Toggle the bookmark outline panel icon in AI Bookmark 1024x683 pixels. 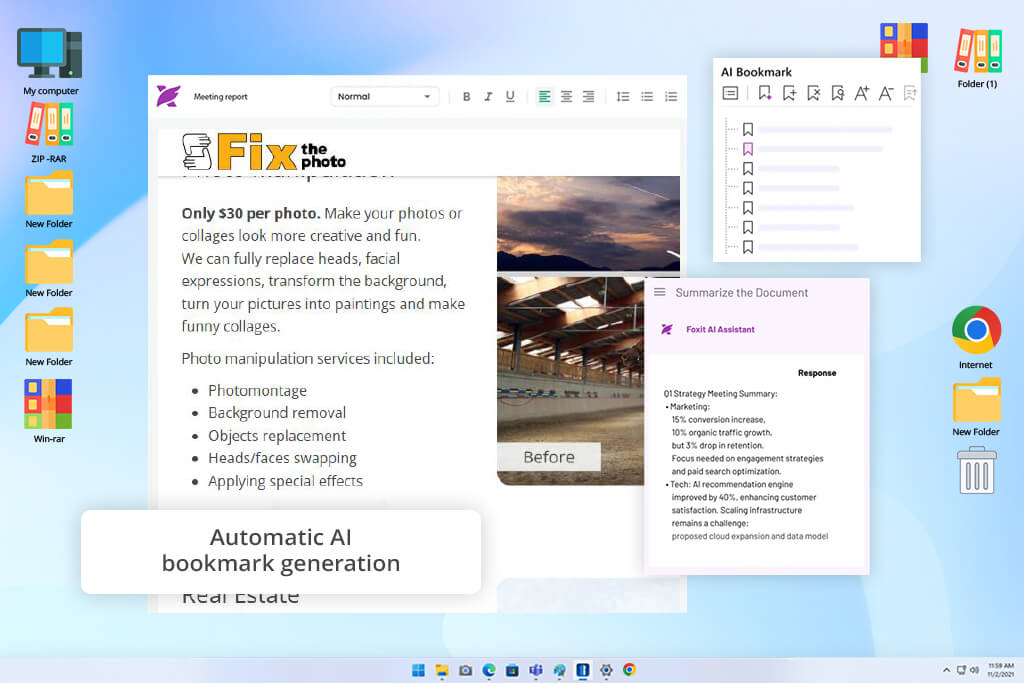[730, 93]
